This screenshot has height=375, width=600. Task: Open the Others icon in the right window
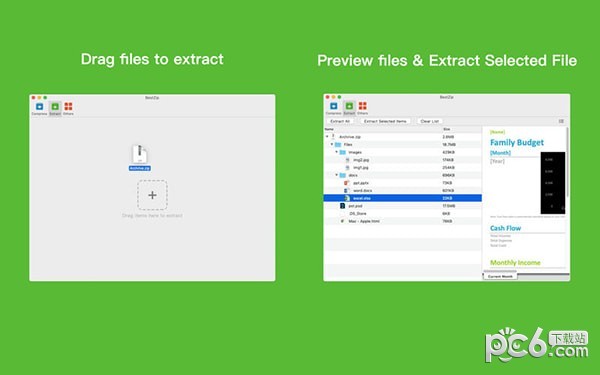tap(362, 106)
